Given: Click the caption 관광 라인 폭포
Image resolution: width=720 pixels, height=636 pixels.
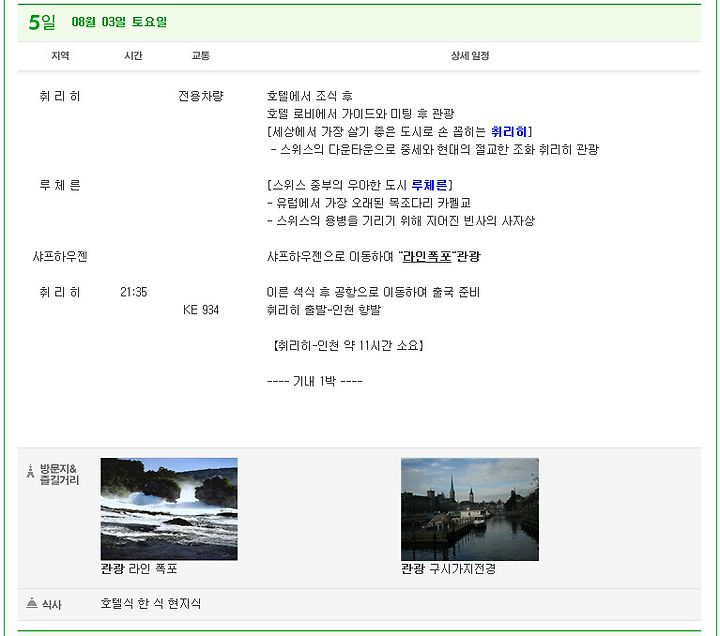Looking at the screenshot, I should tap(139, 569).
